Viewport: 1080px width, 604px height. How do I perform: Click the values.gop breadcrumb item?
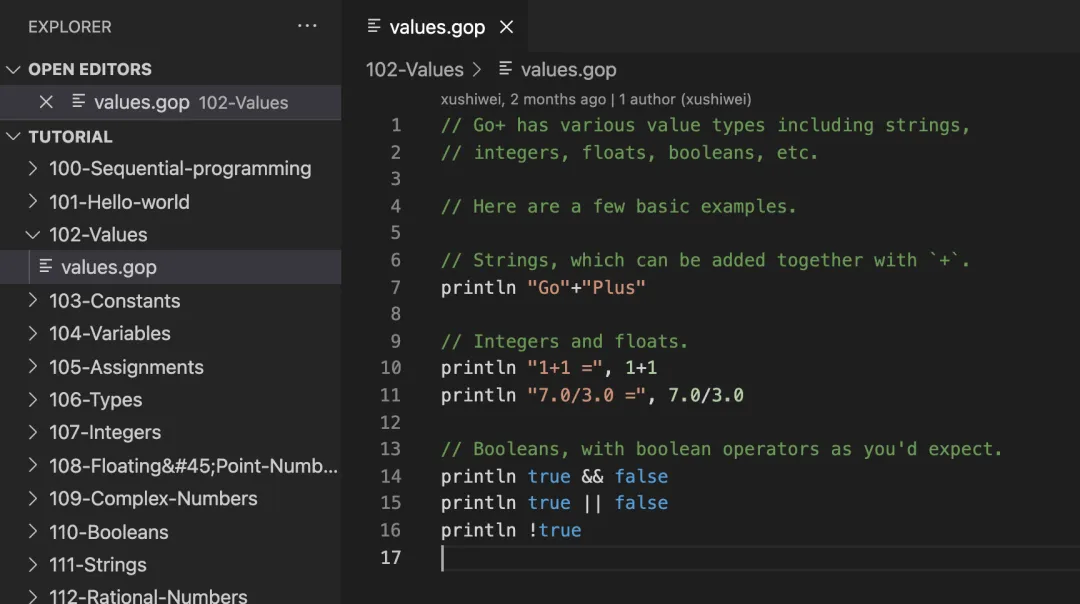click(568, 69)
